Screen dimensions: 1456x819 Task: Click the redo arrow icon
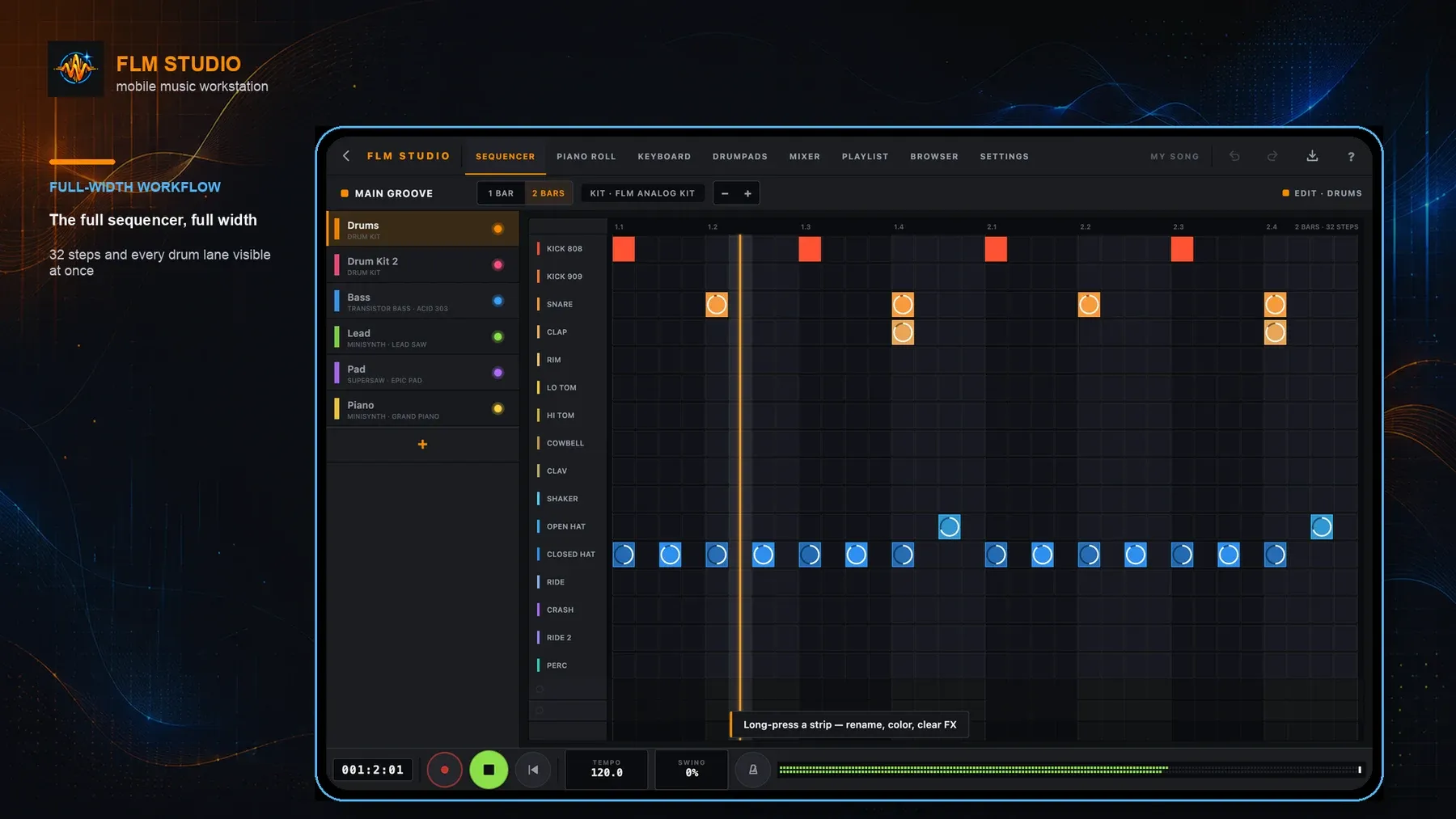coord(1272,156)
